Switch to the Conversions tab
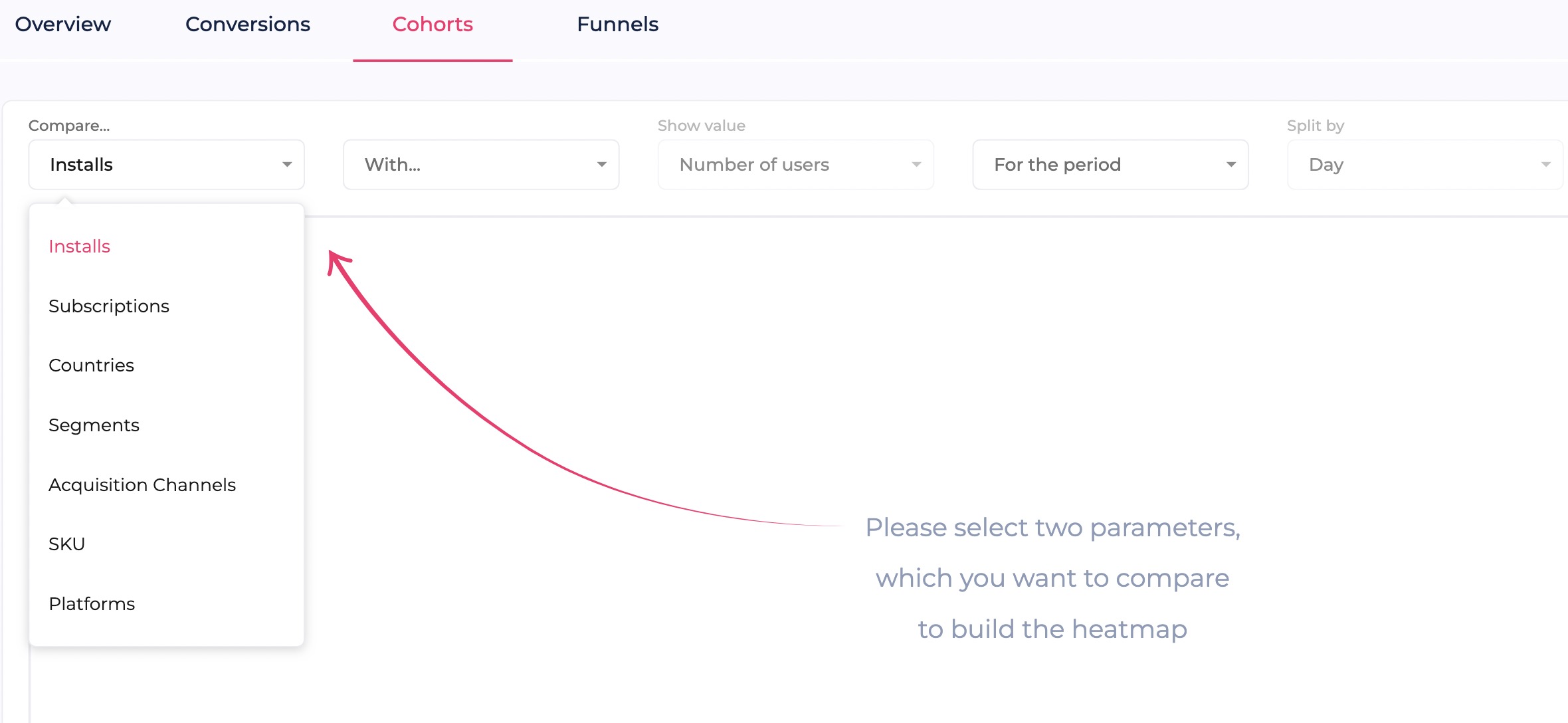 coord(248,25)
